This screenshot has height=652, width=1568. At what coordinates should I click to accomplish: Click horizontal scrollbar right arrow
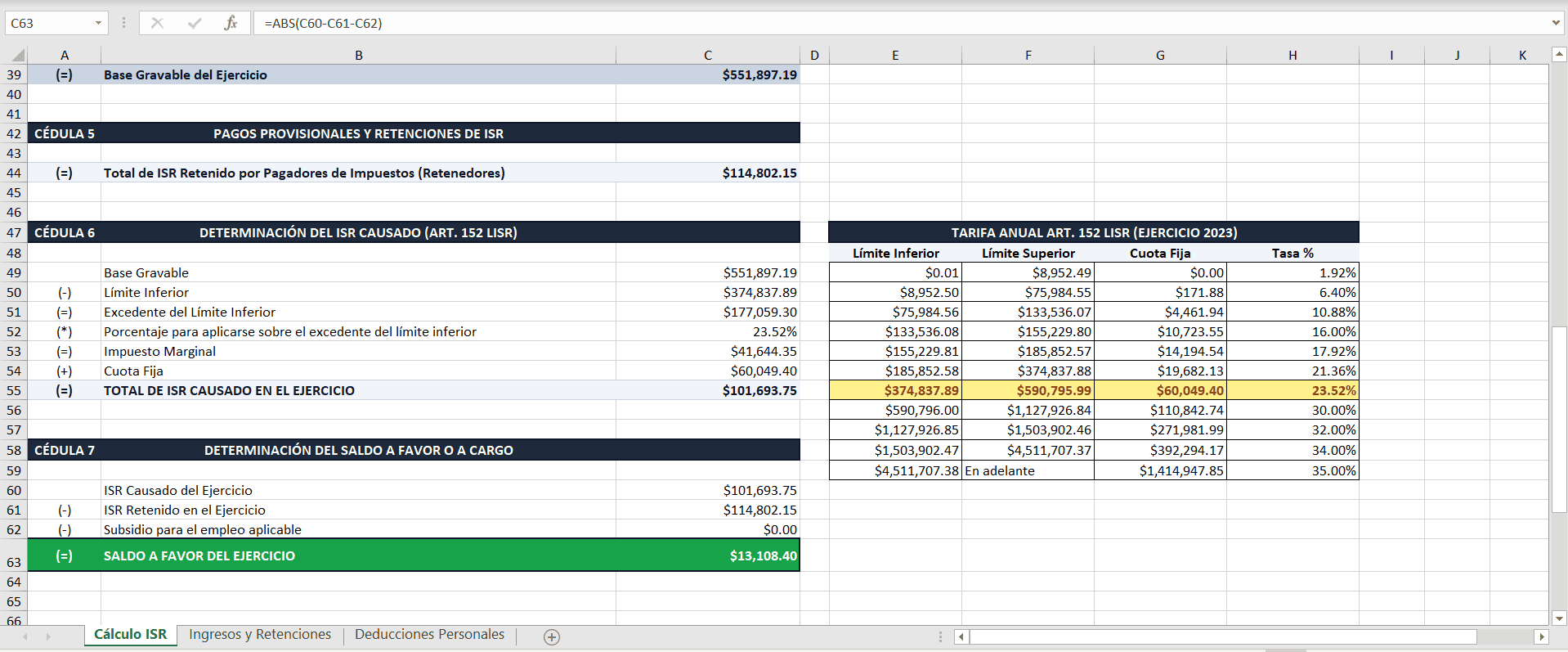pyautogui.click(x=1542, y=636)
